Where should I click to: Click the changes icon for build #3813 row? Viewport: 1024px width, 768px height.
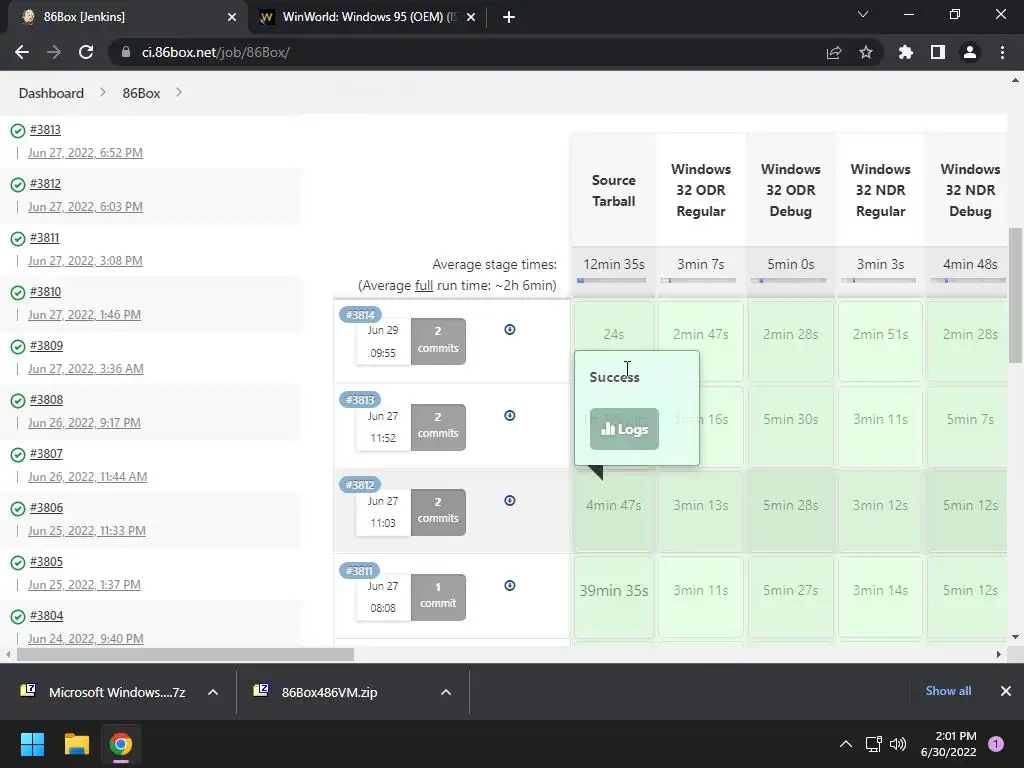510,415
